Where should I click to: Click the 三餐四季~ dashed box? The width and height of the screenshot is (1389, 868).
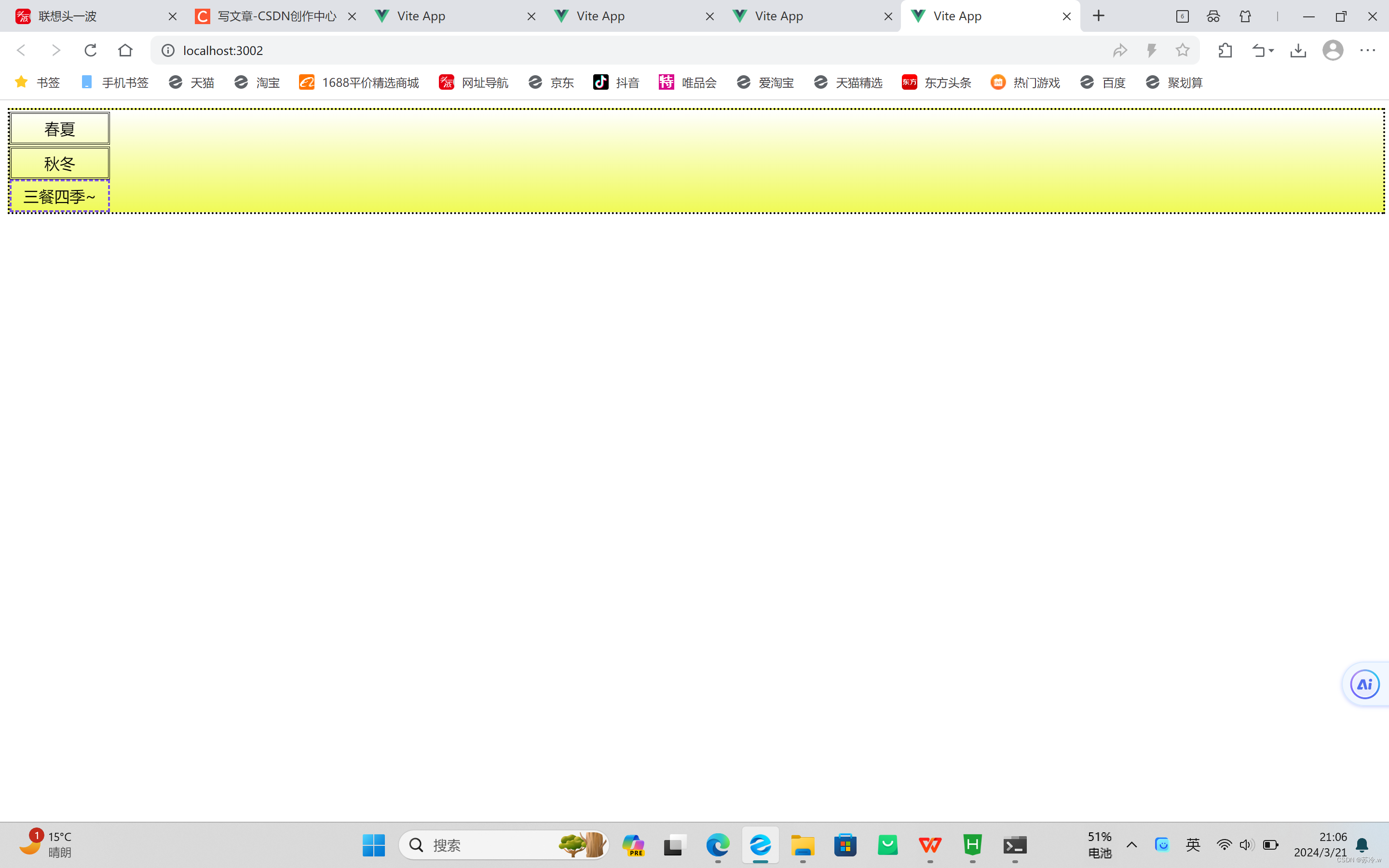[60, 196]
